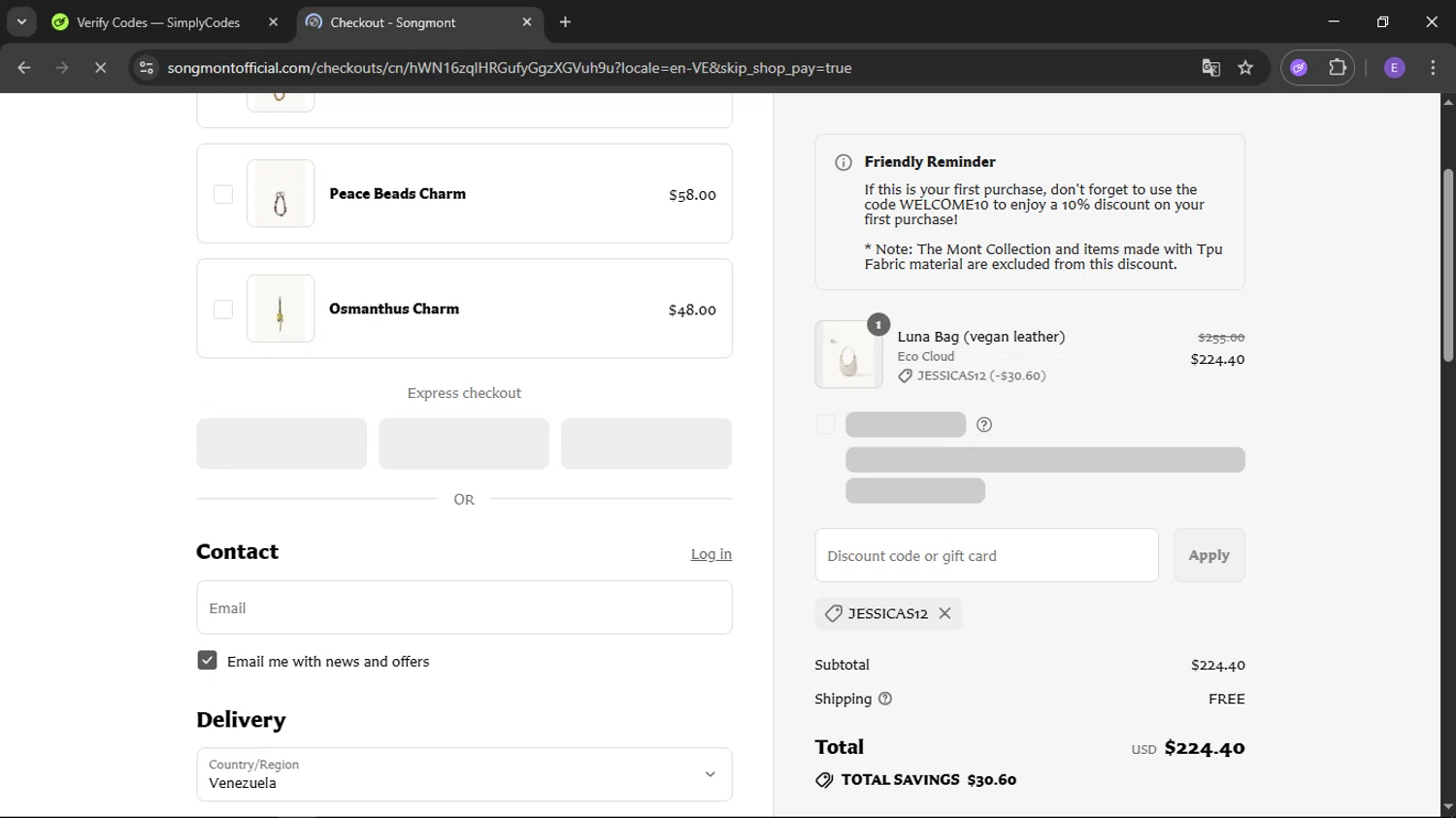Click the first express checkout placeholder button
Screen dimensions: 1456x818
(x=281, y=443)
